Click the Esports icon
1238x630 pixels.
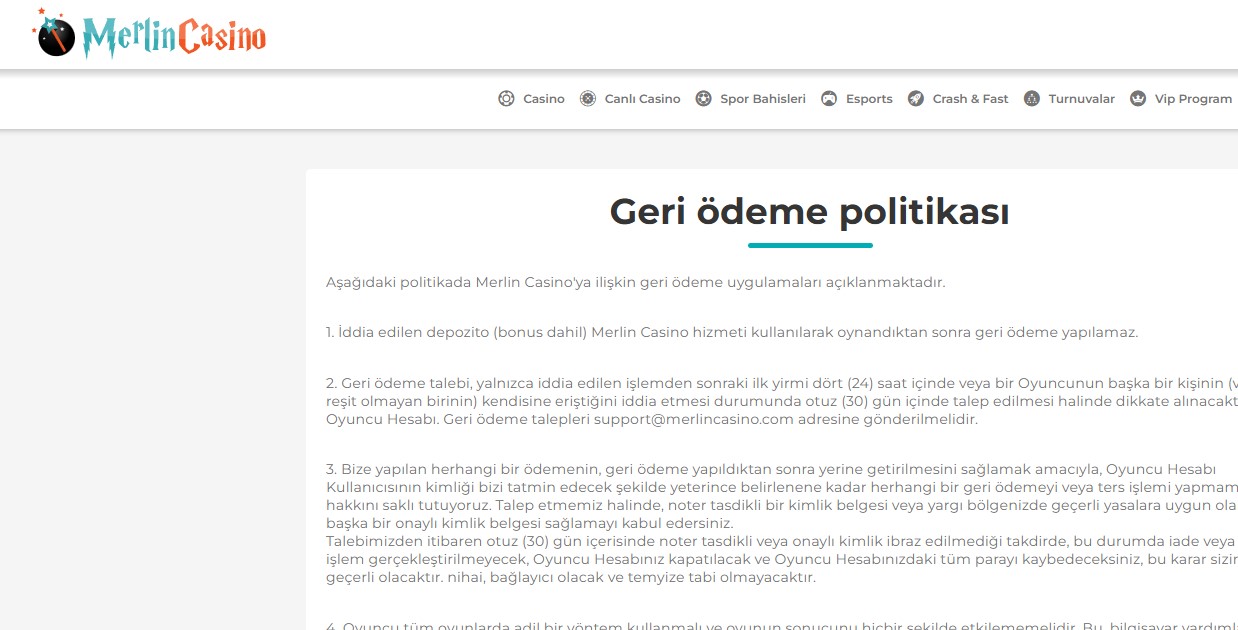tap(829, 99)
